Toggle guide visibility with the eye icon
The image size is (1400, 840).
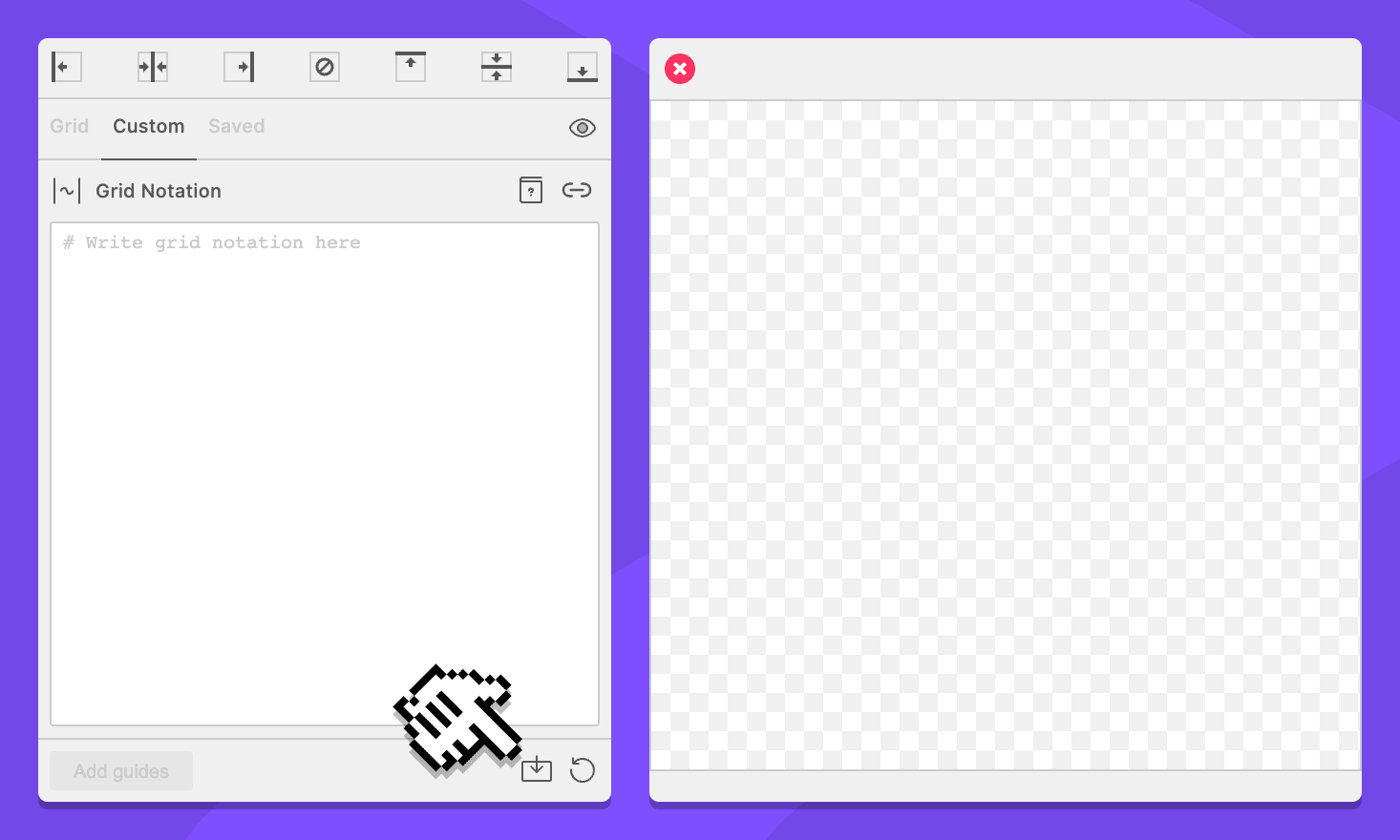coord(582,128)
